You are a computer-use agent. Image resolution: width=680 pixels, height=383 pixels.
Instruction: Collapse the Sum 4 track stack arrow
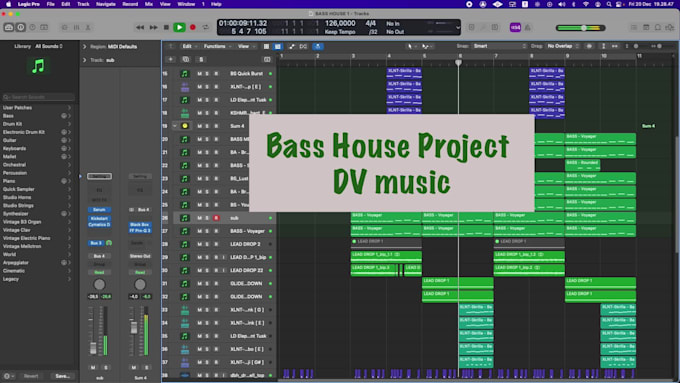[x=175, y=126]
